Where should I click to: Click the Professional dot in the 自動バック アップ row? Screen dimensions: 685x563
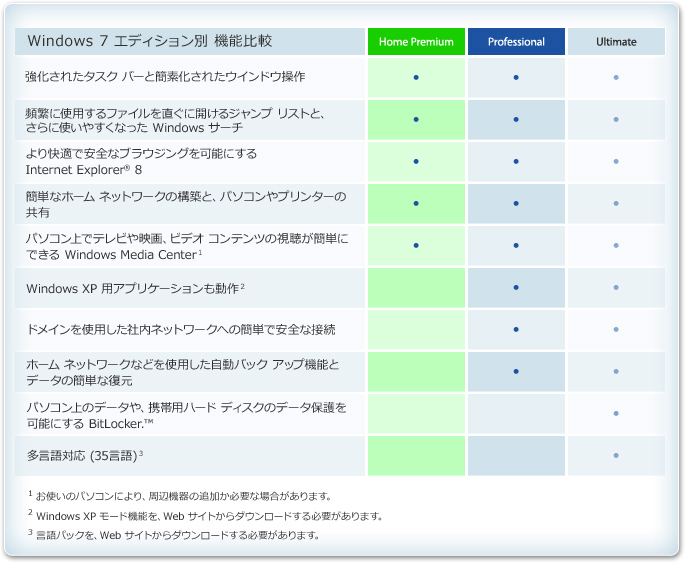[516, 371]
